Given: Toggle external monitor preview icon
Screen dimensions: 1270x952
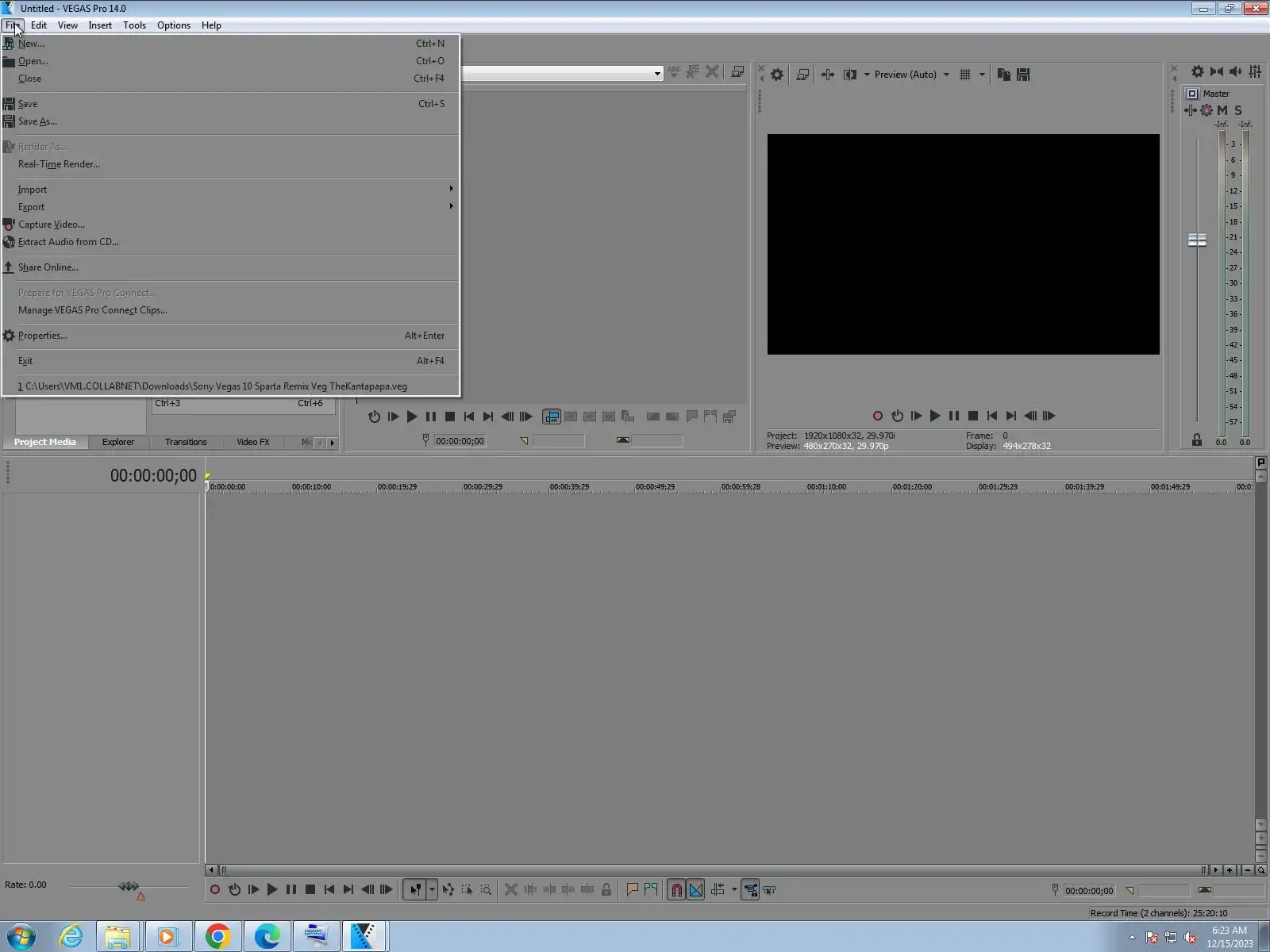Looking at the screenshot, I should (x=802, y=75).
